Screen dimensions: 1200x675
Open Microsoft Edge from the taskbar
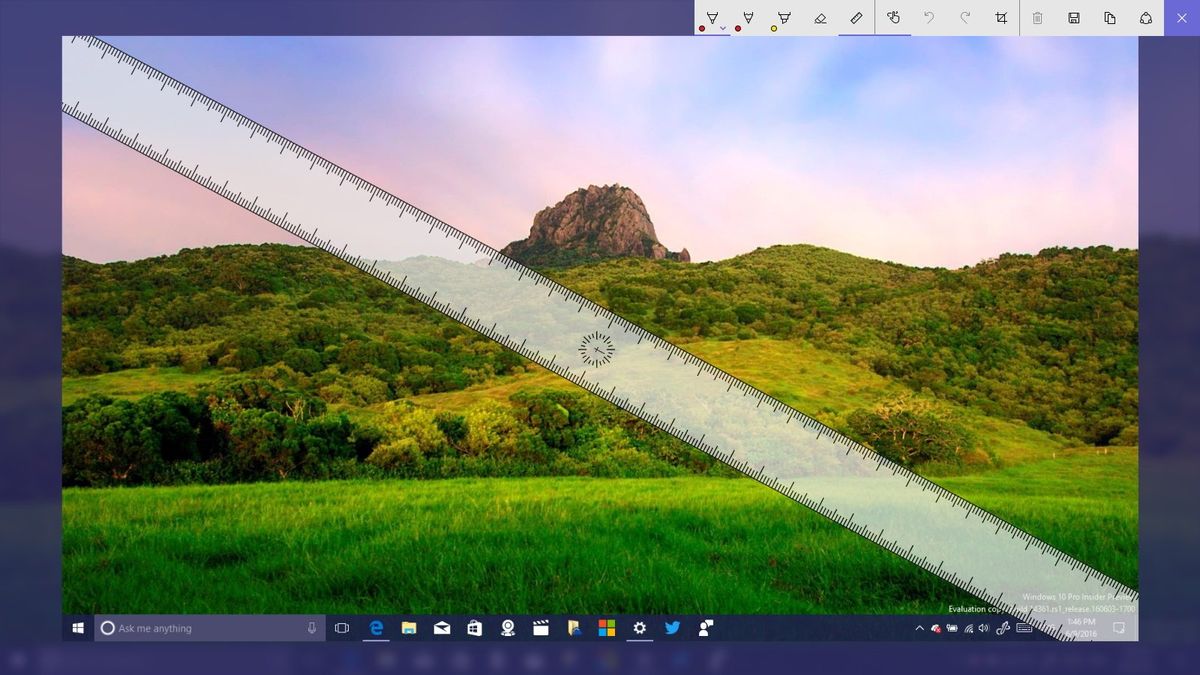pos(375,628)
